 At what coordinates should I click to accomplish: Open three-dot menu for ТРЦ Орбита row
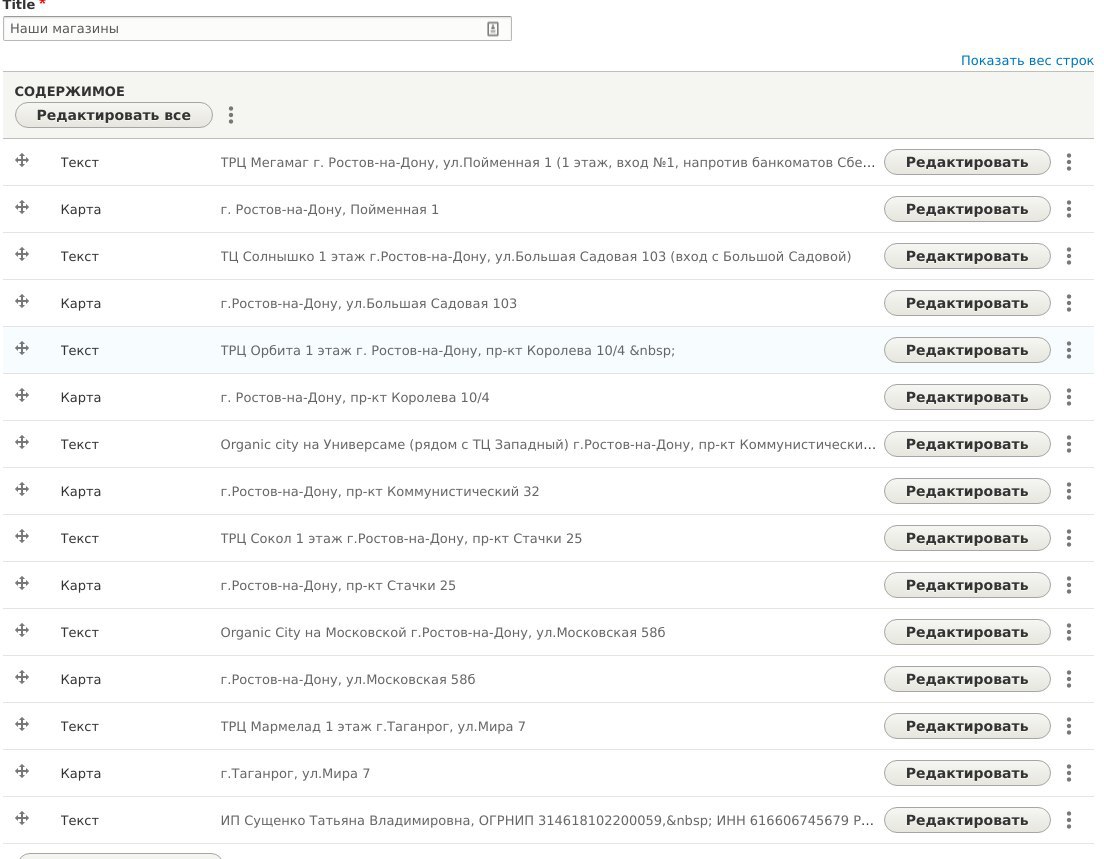[1069, 350]
